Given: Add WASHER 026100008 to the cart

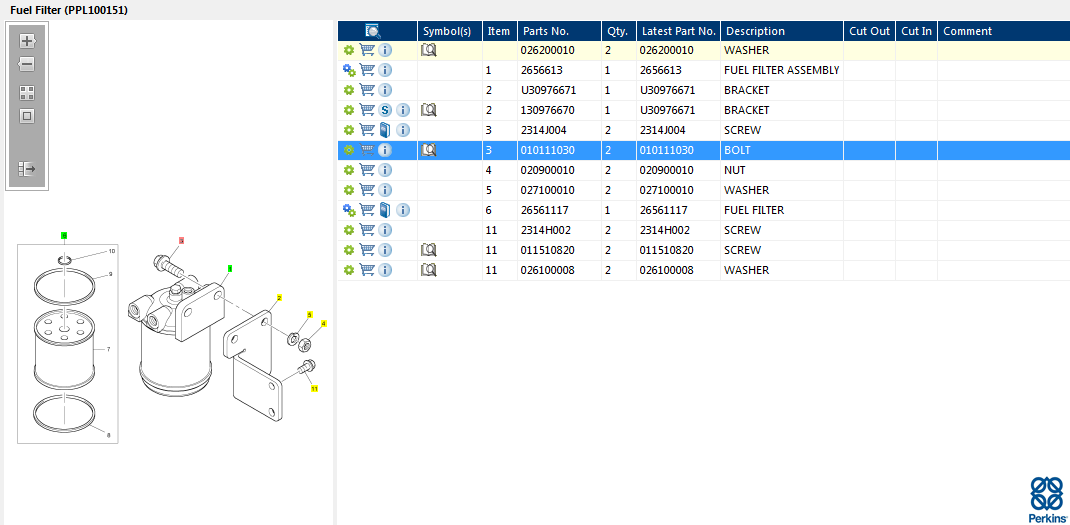Looking at the screenshot, I should [x=367, y=270].
